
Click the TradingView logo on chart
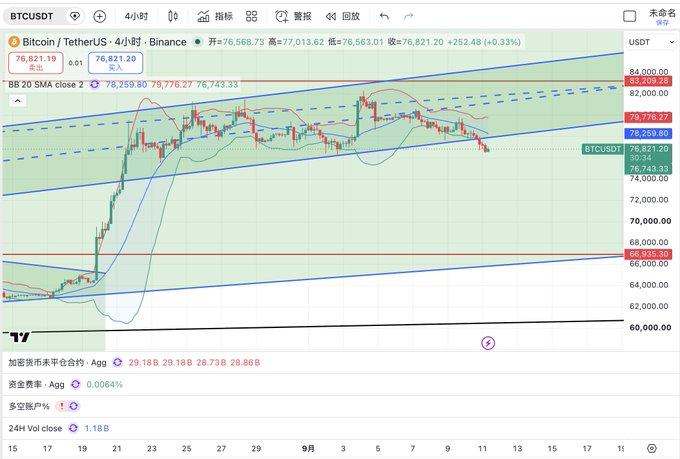(x=19, y=337)
